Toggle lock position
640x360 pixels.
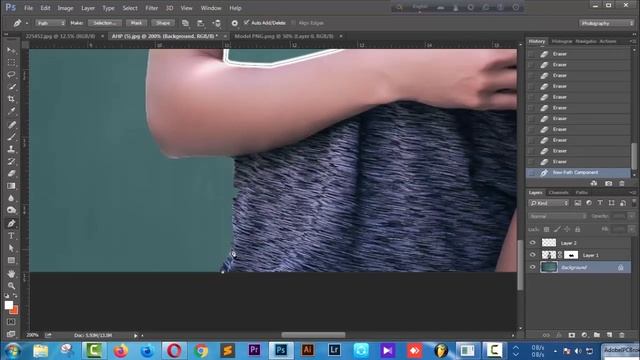click(567, 229)
